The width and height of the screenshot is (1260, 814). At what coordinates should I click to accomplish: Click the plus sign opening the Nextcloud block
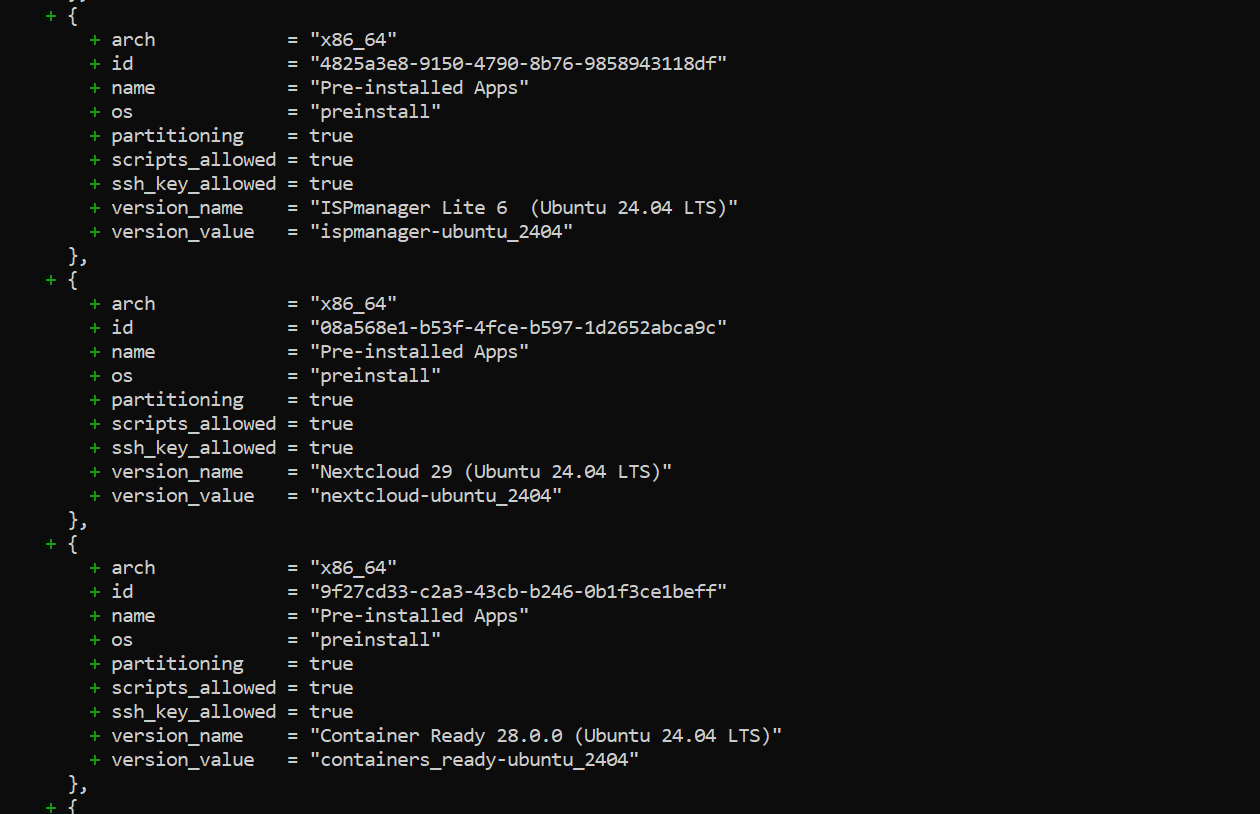51,280
